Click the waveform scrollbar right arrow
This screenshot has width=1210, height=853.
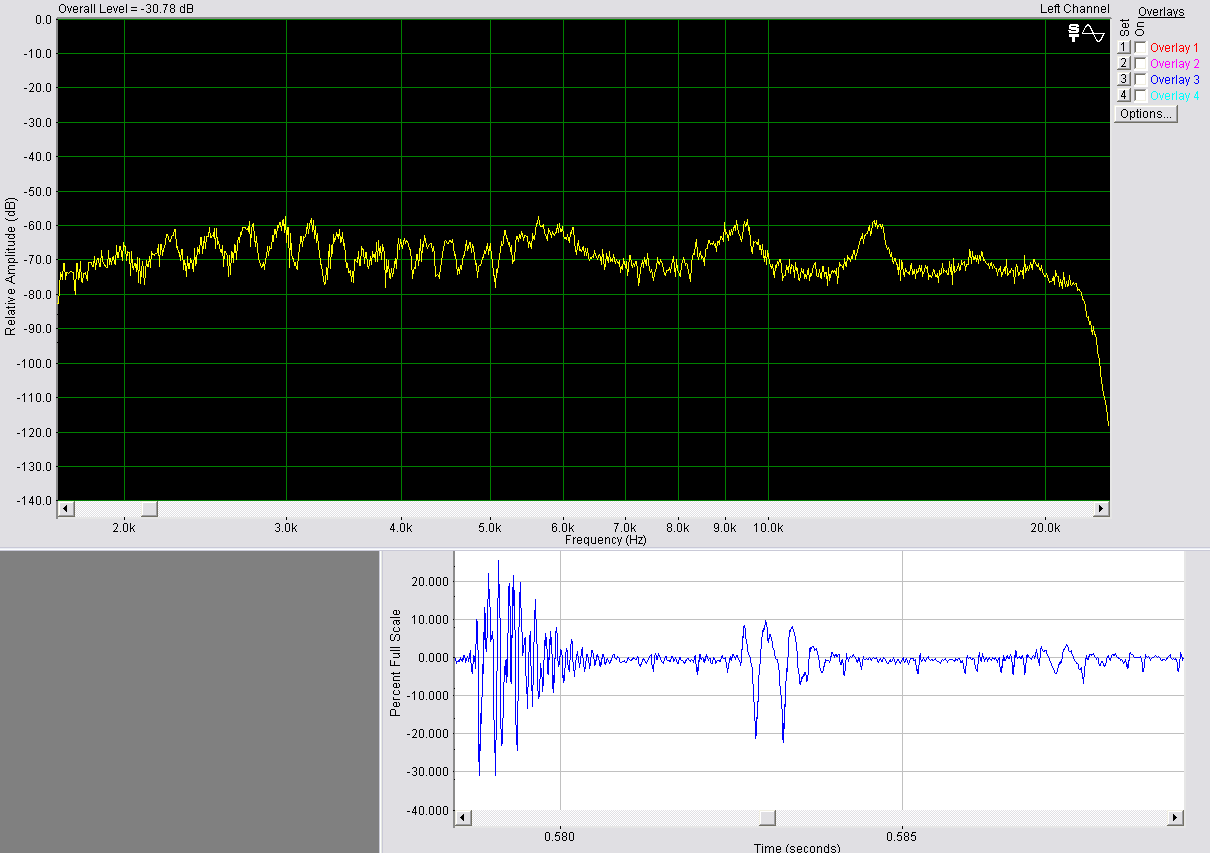point(1176,818)
